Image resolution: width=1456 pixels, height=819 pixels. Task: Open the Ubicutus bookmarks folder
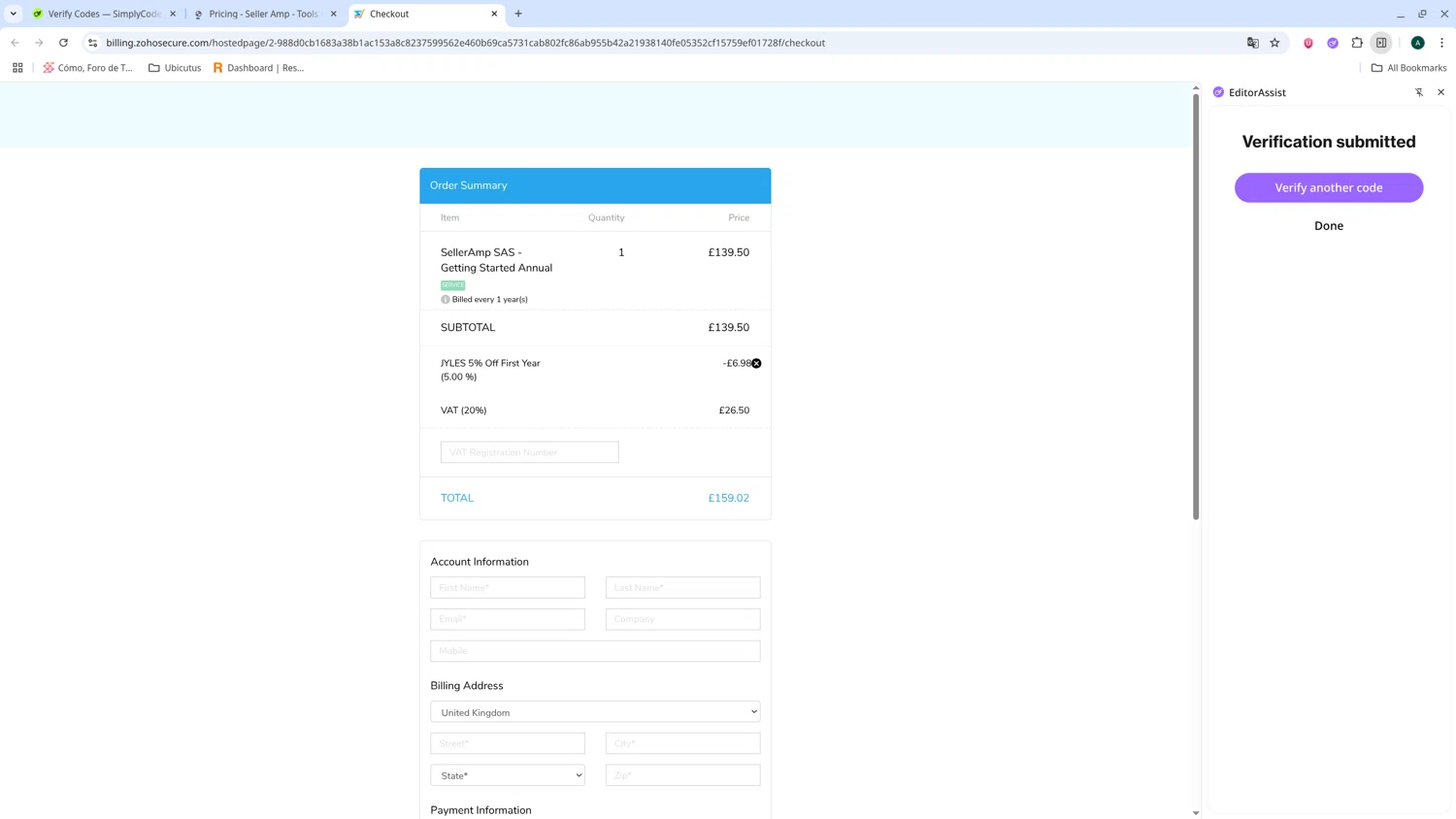tap(175, 68)
